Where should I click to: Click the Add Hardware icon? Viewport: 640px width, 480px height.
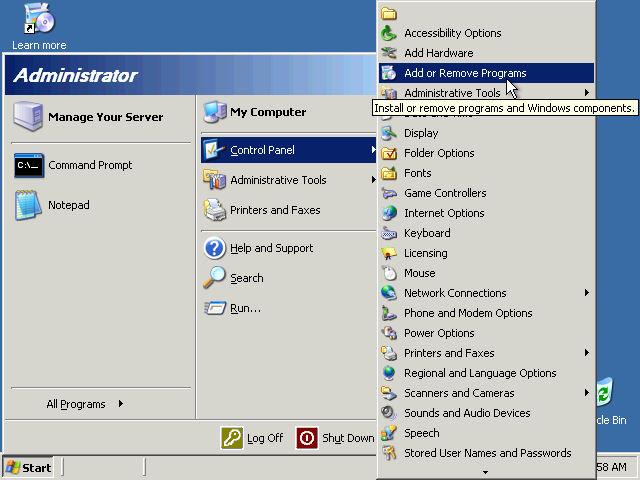coord(389,53)
